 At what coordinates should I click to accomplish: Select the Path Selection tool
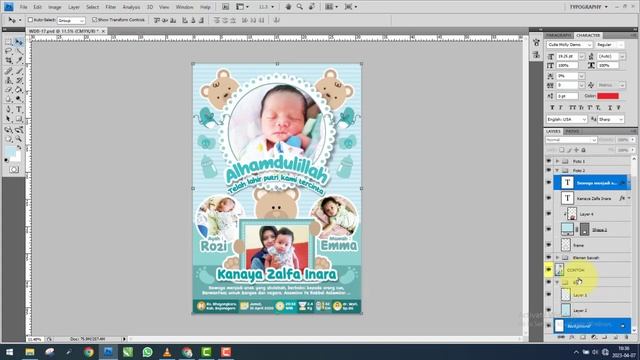pos(8,119)
